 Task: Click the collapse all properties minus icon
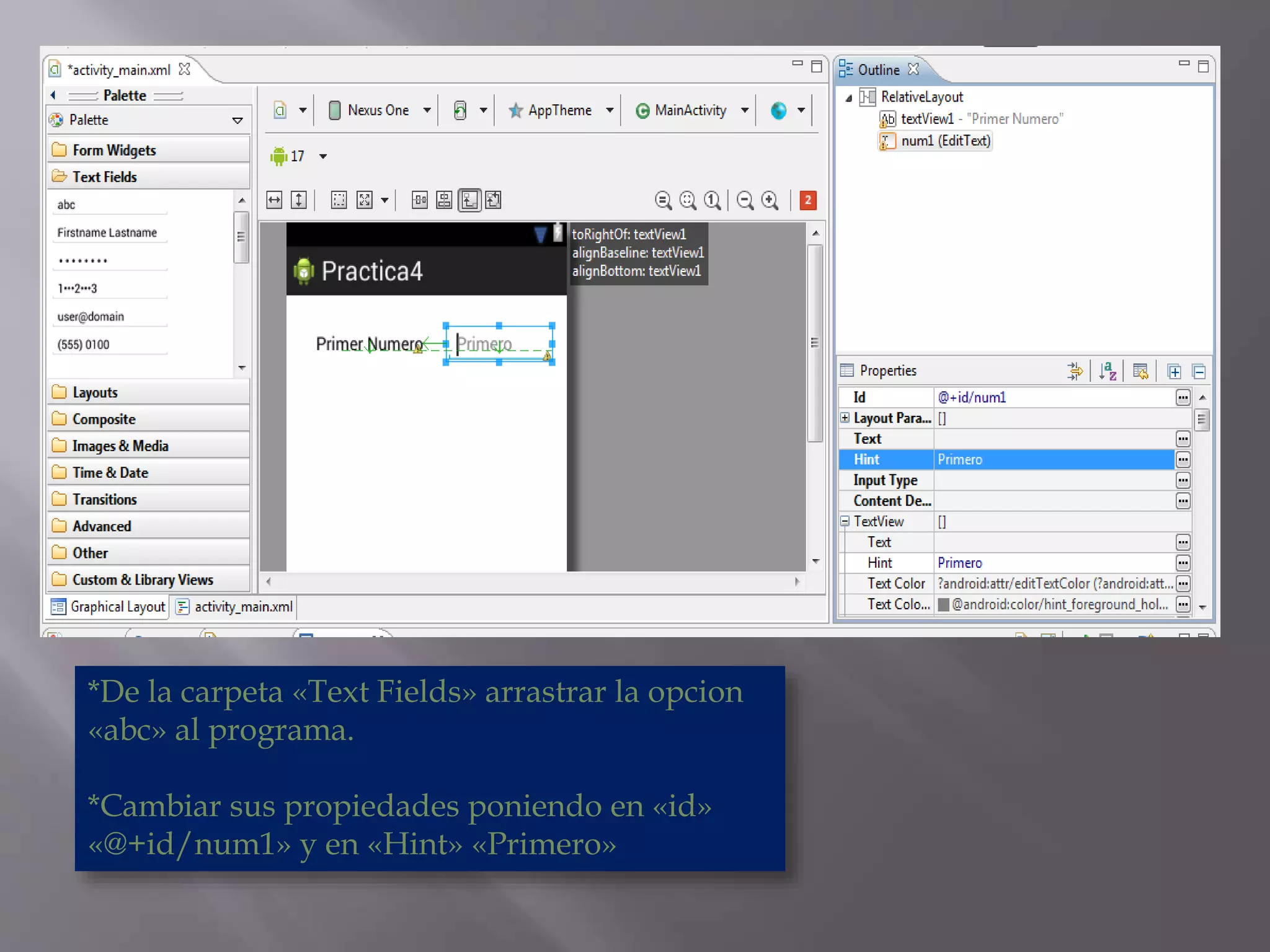pos(1199,371)
